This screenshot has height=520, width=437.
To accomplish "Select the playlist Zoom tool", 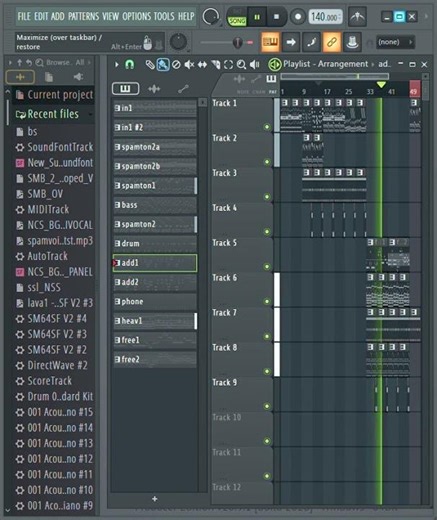I will (241, 64).
